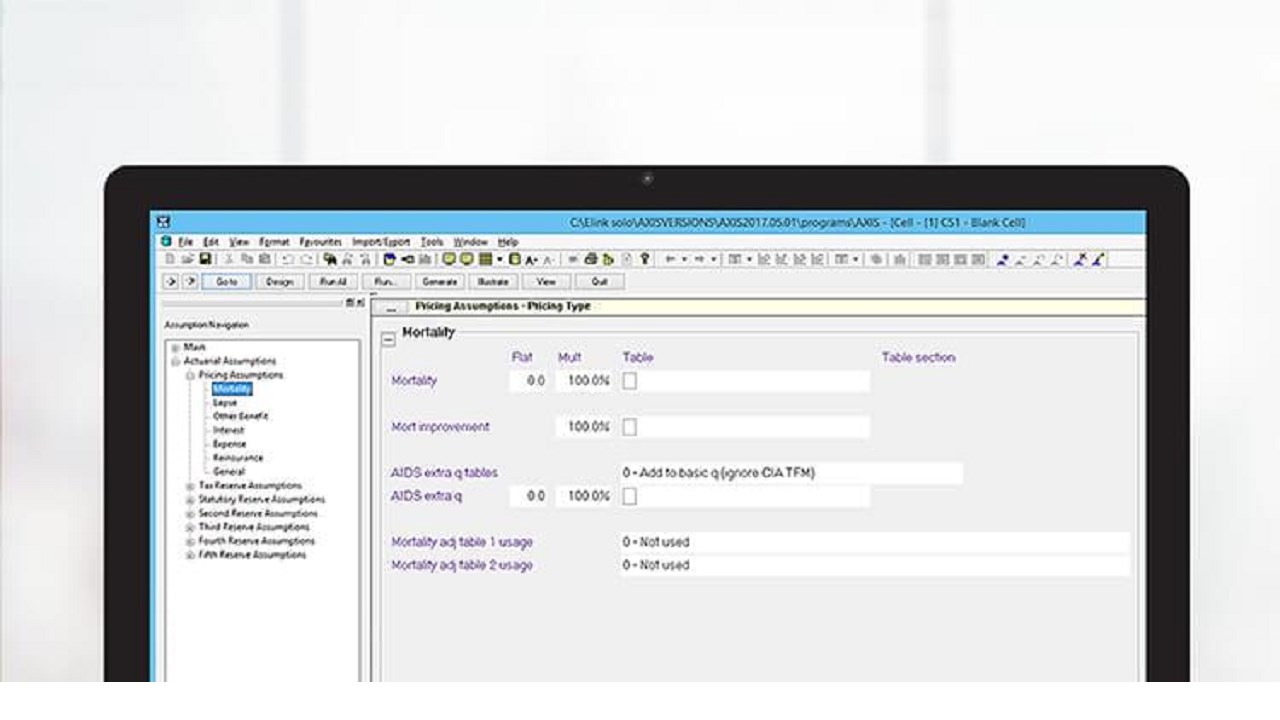Screen dimensions: 1280x720
Task: Select Interest in the assumption tree
Action: 229,430
